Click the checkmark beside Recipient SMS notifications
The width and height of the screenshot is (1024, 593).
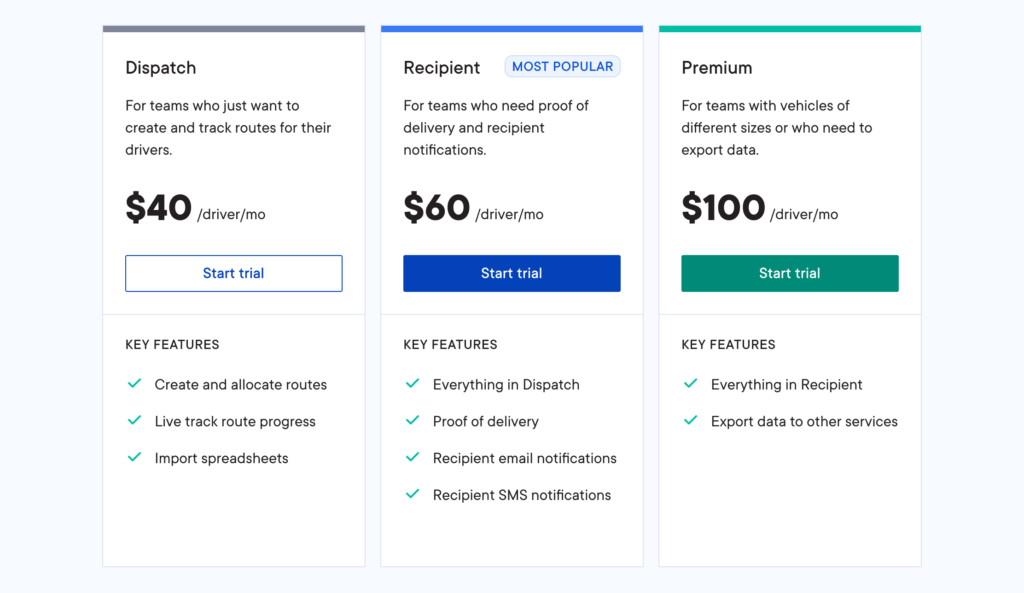pyautogui.click(x=412, y=495)
